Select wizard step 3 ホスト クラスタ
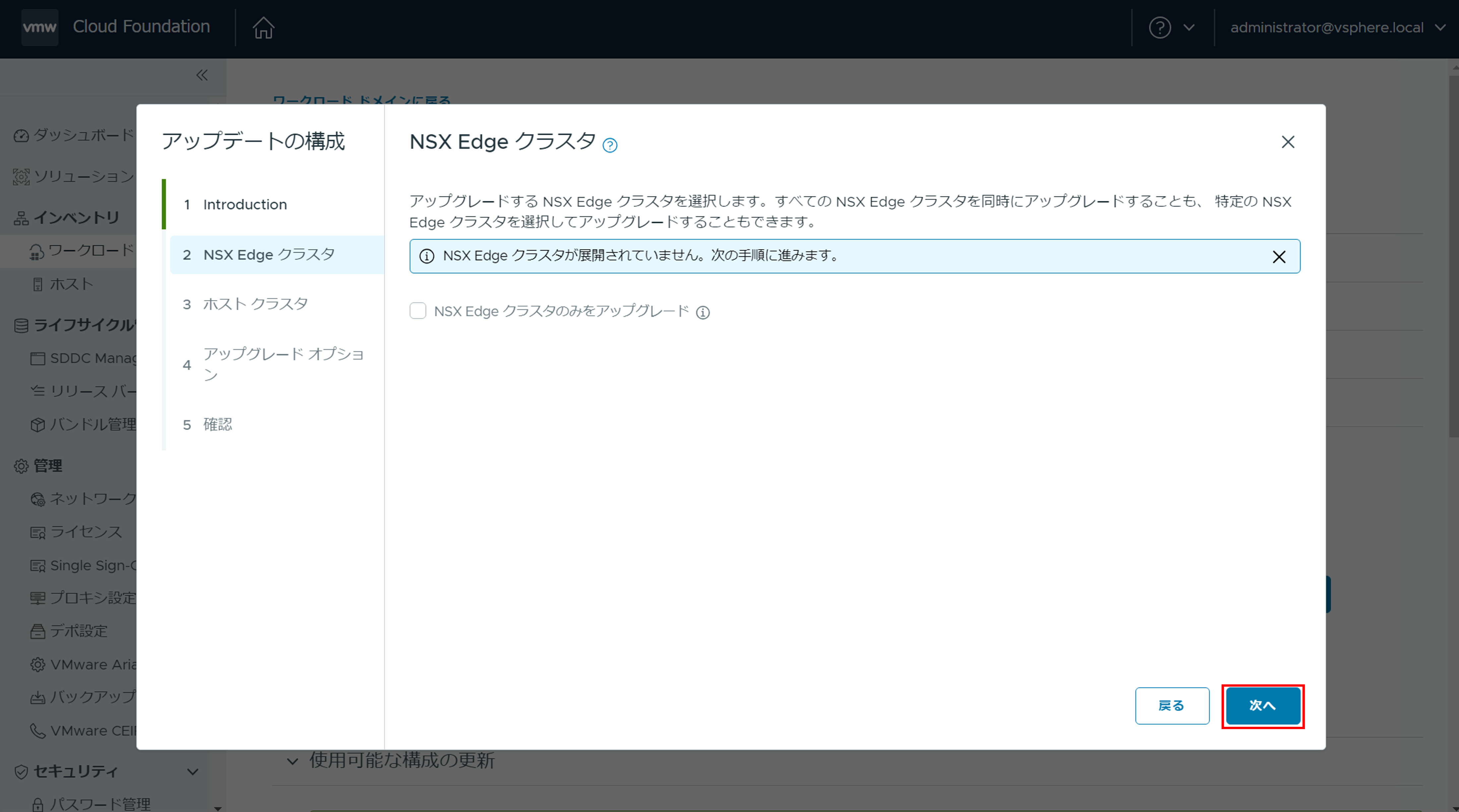 coord(277,304)
